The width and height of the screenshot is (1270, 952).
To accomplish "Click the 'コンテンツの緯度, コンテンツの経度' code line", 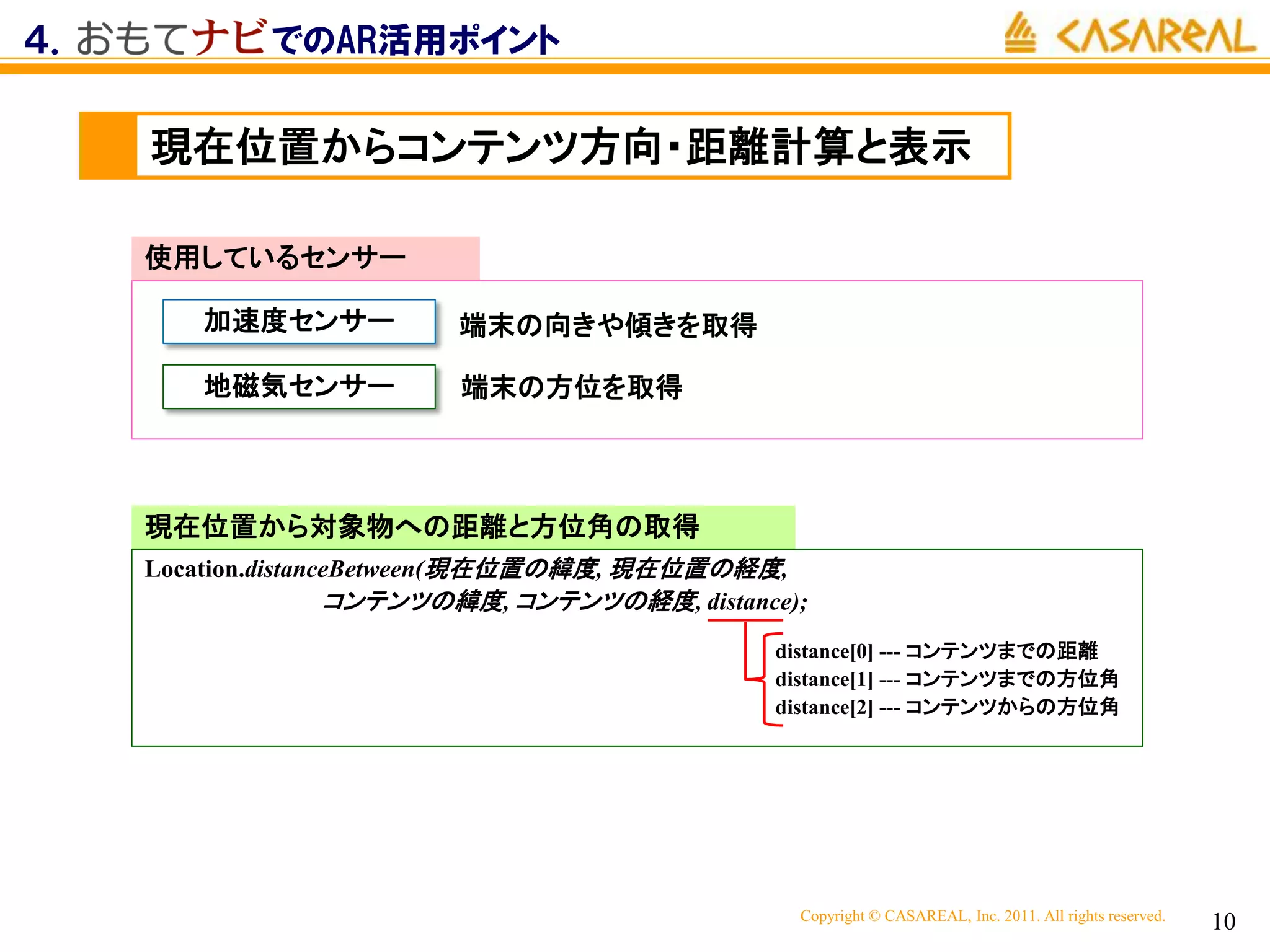I will coord(511,602).
